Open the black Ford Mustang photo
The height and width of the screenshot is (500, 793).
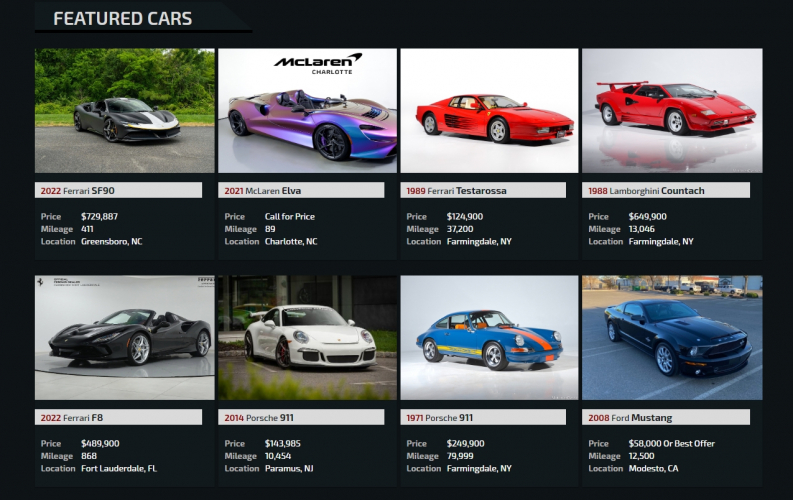pos(672,338)
